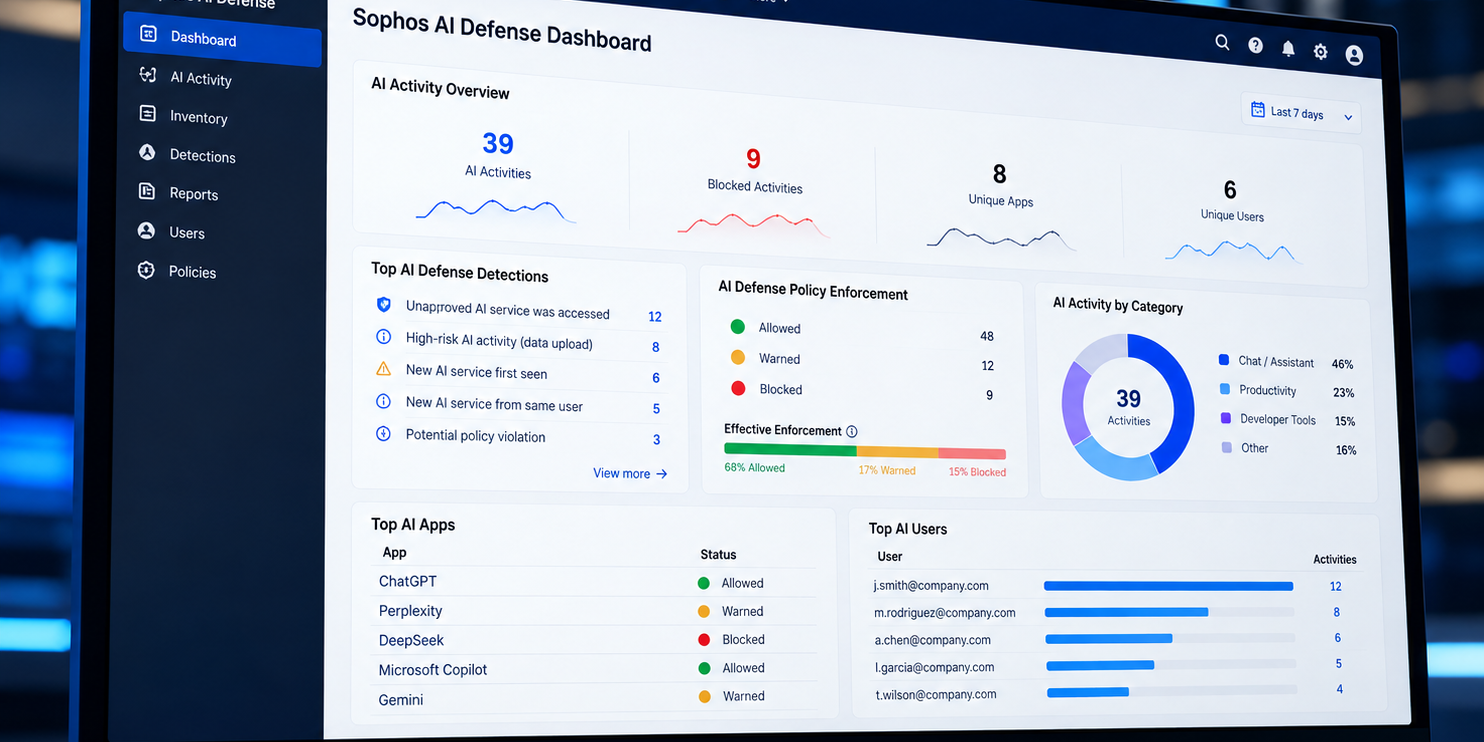The height and width of the screenshot is (742, 1484).
Task: Click the Unapproved AI service was accessed detection
Action: point(508,310)
